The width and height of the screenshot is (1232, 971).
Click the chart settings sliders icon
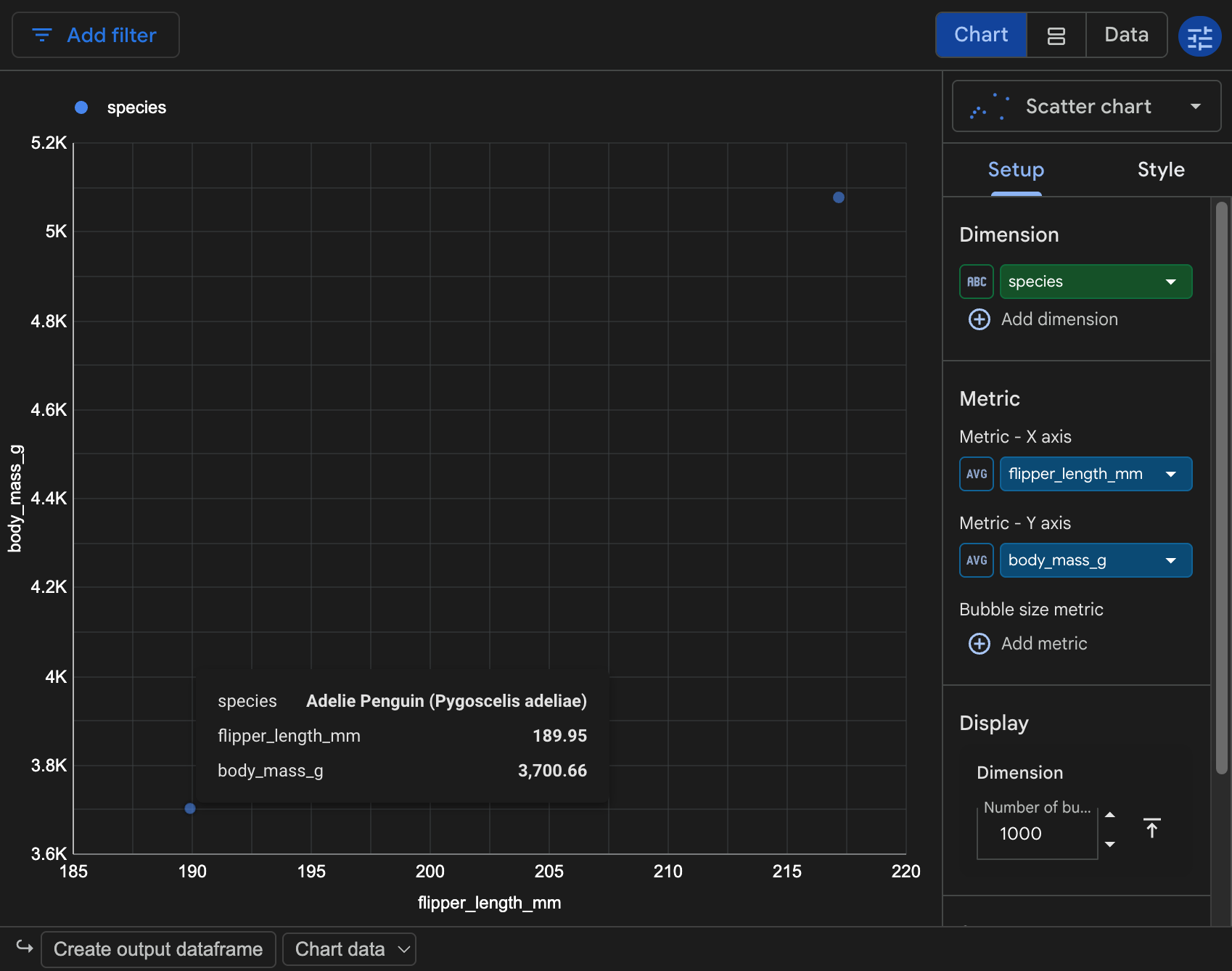tap(1199, 36)
